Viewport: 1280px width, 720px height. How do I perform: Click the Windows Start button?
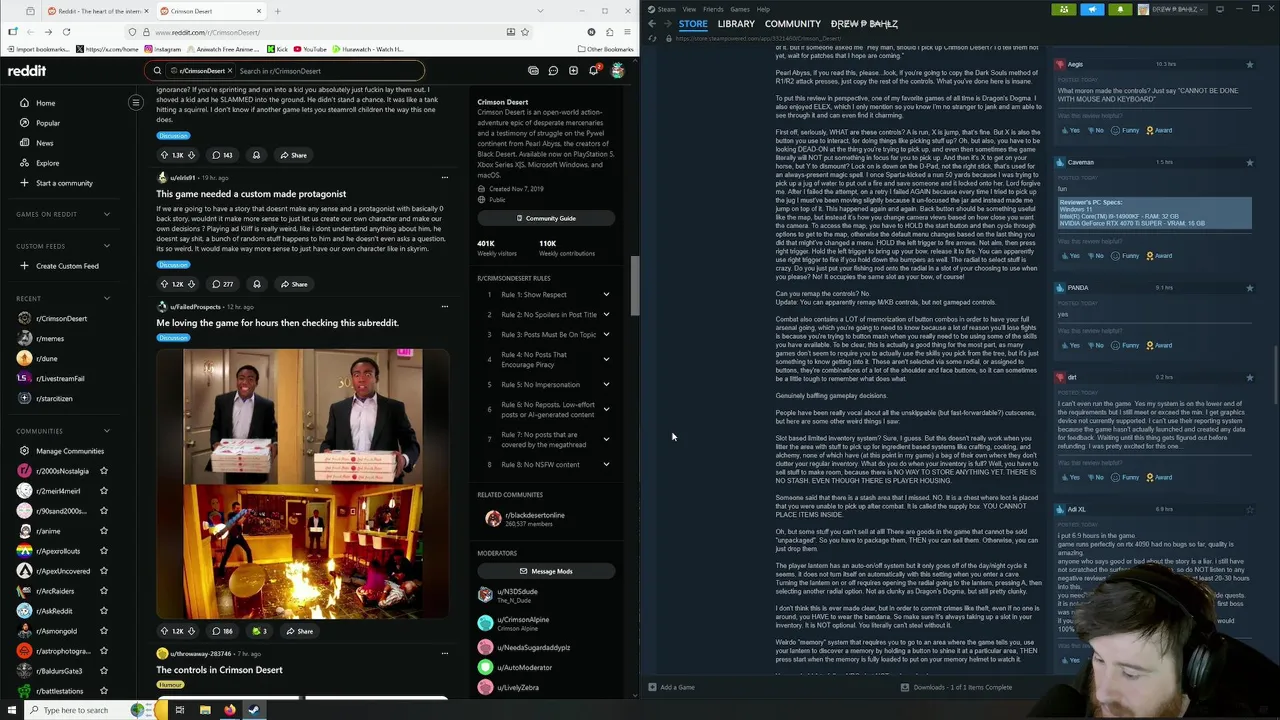(x=13, y=710)
